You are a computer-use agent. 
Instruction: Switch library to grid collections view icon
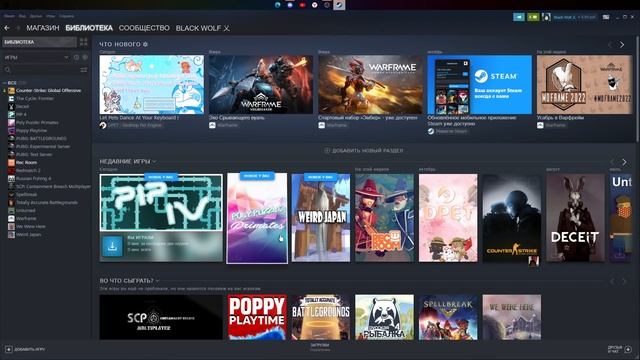point(84,42)
